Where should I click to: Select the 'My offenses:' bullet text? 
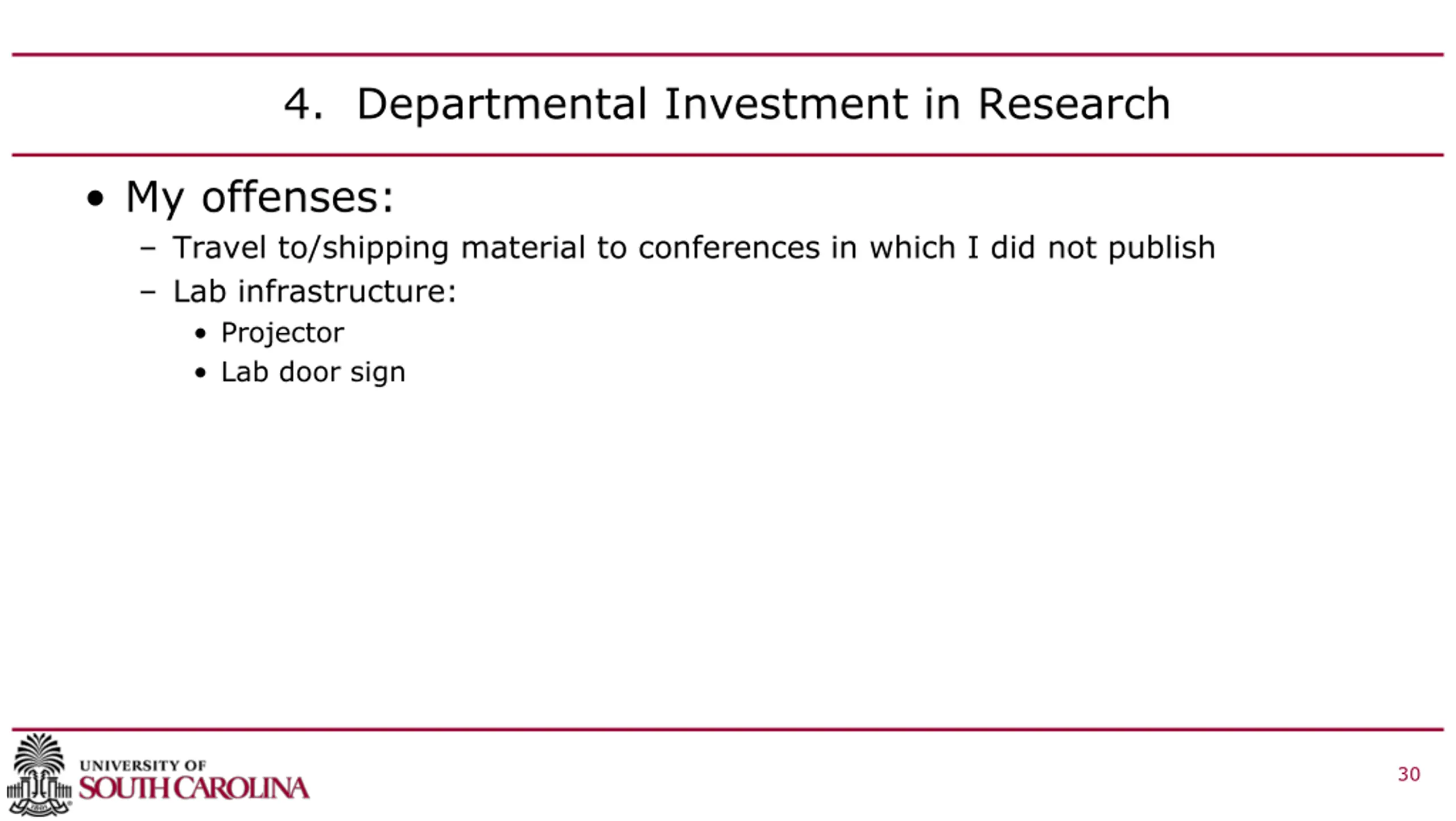pos(259,197)
